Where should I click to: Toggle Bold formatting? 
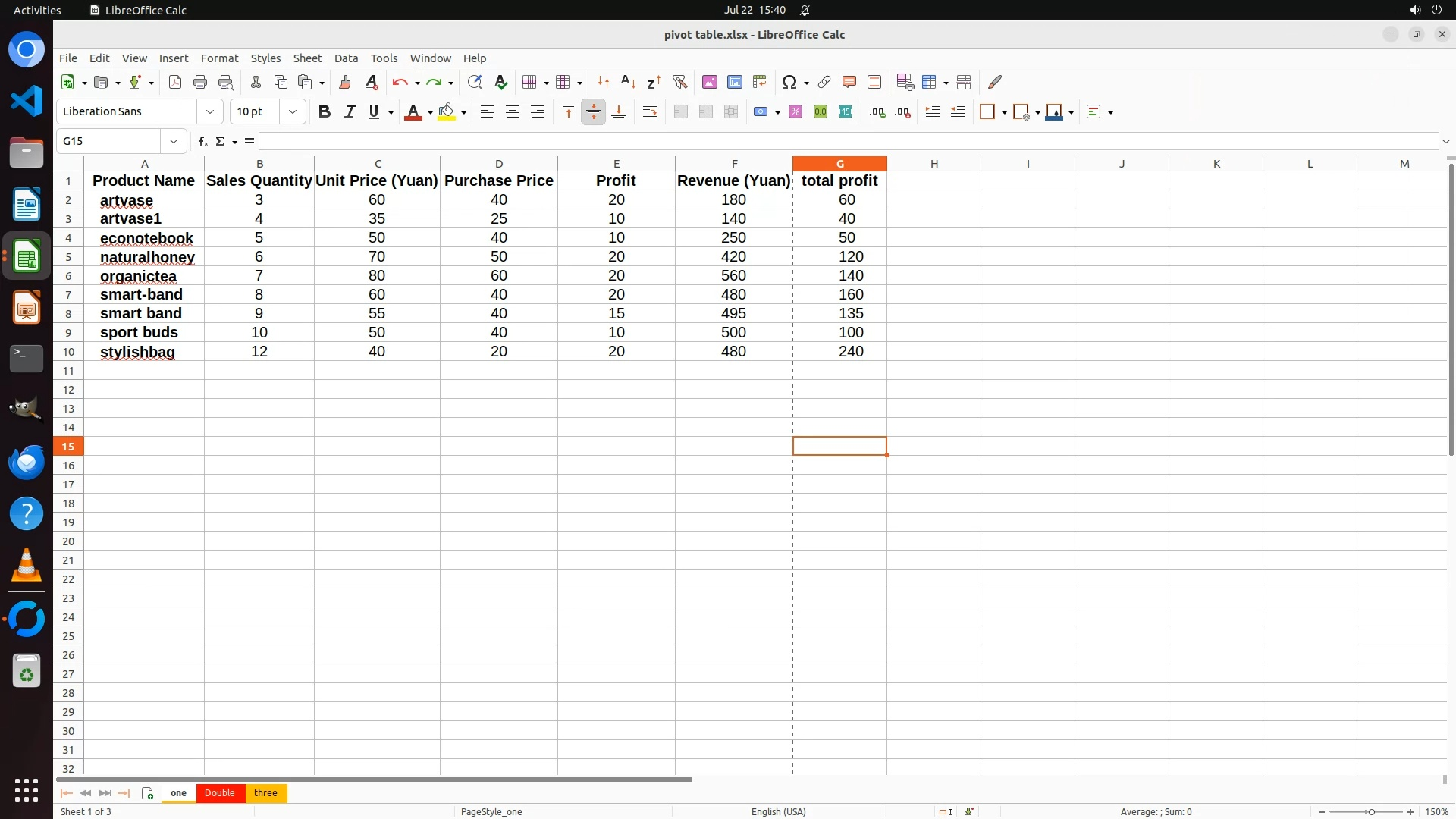click(325, 112)
